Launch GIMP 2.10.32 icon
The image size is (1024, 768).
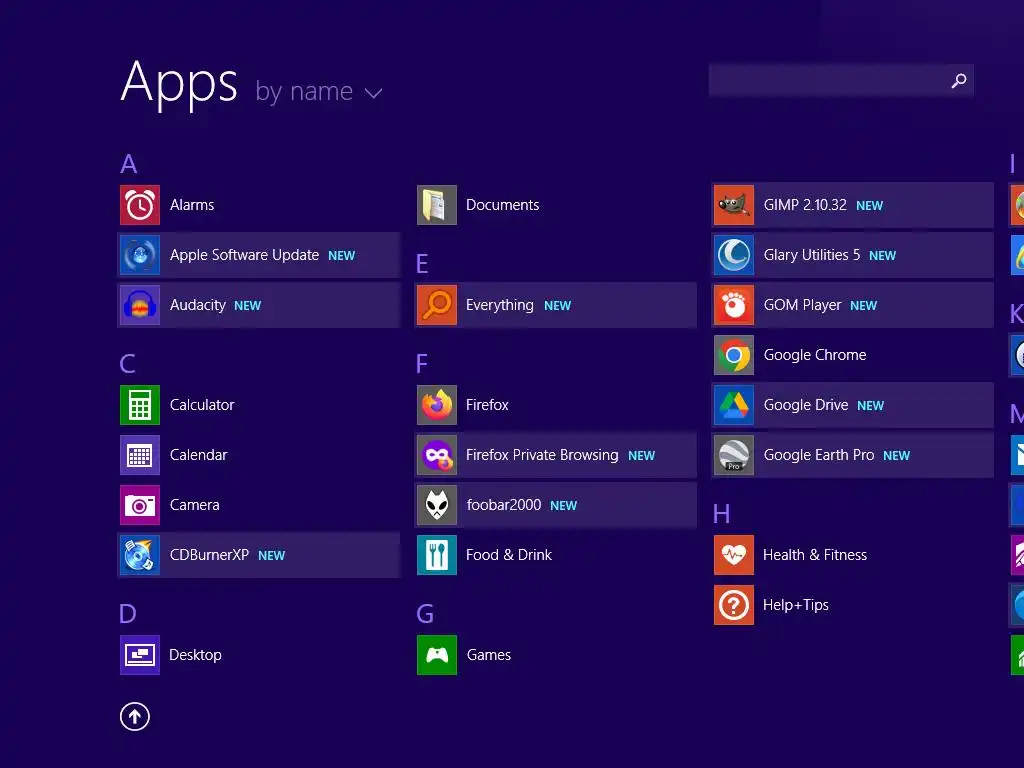pyautogui.click(x=734, y=205)
